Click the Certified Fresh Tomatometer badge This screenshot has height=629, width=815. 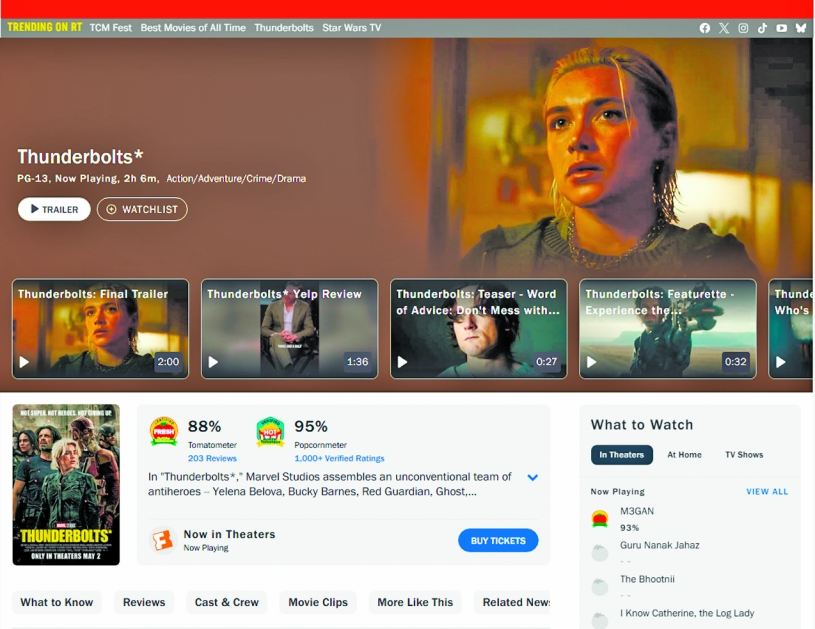tap(164, 431)
